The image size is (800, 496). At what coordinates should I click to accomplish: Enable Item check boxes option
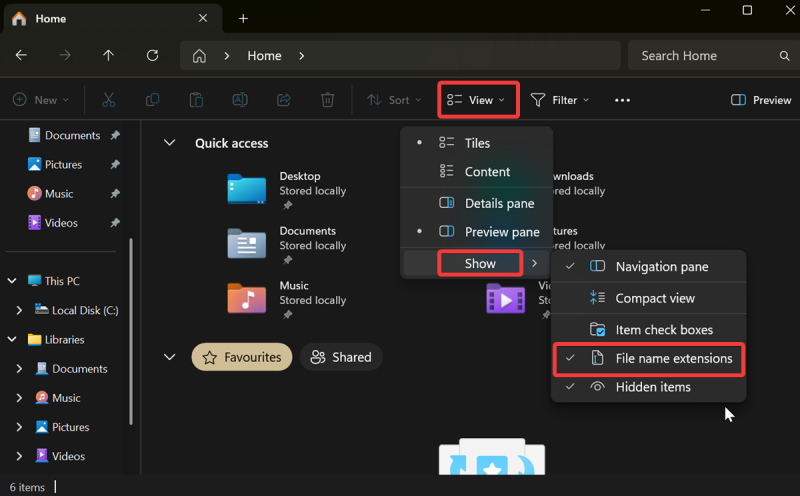(664, 330)
